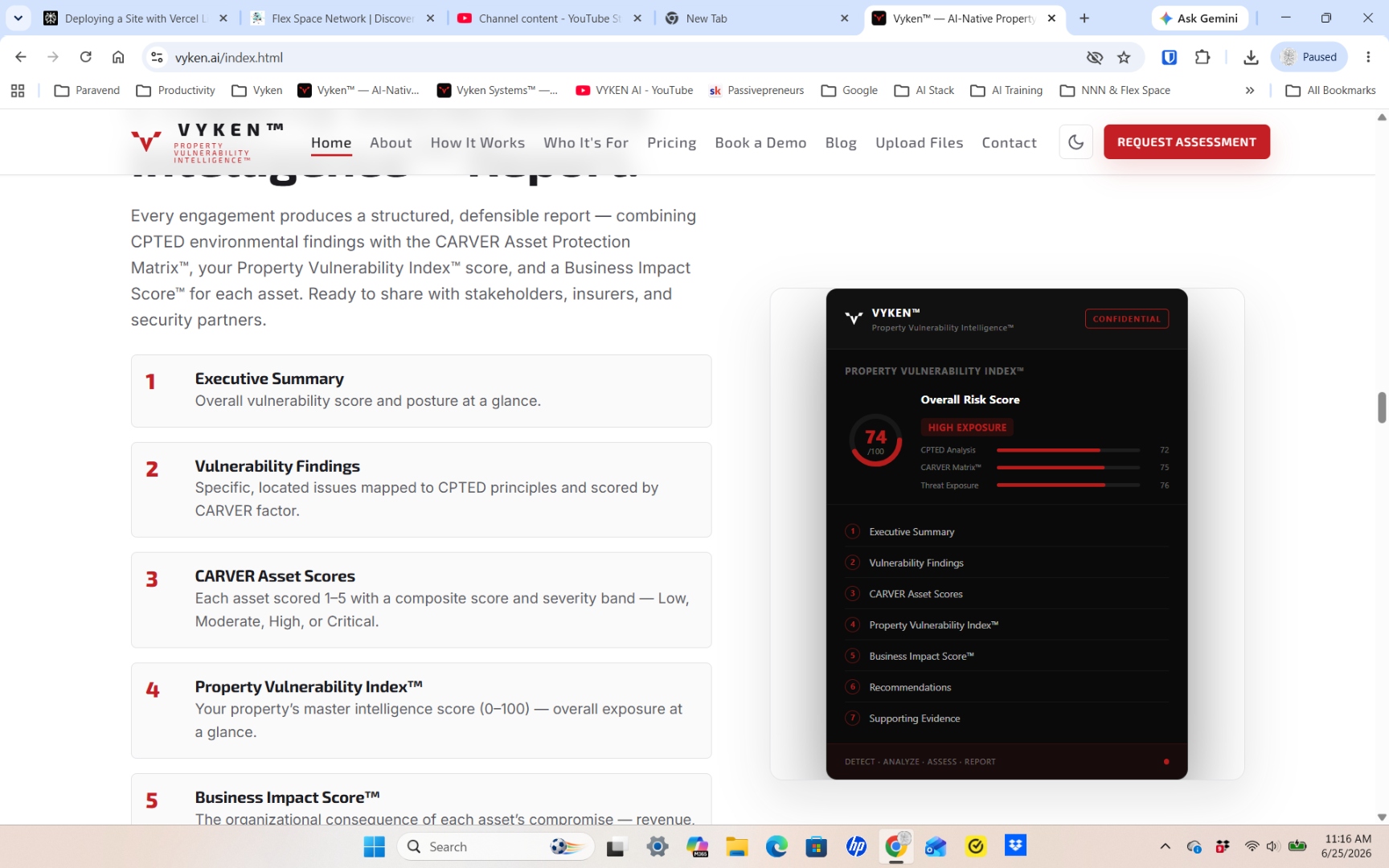The width and height of the screenshot is (1389, 868).
Task: Open the Book a Demo nav link
Action: tap(760, 142)
